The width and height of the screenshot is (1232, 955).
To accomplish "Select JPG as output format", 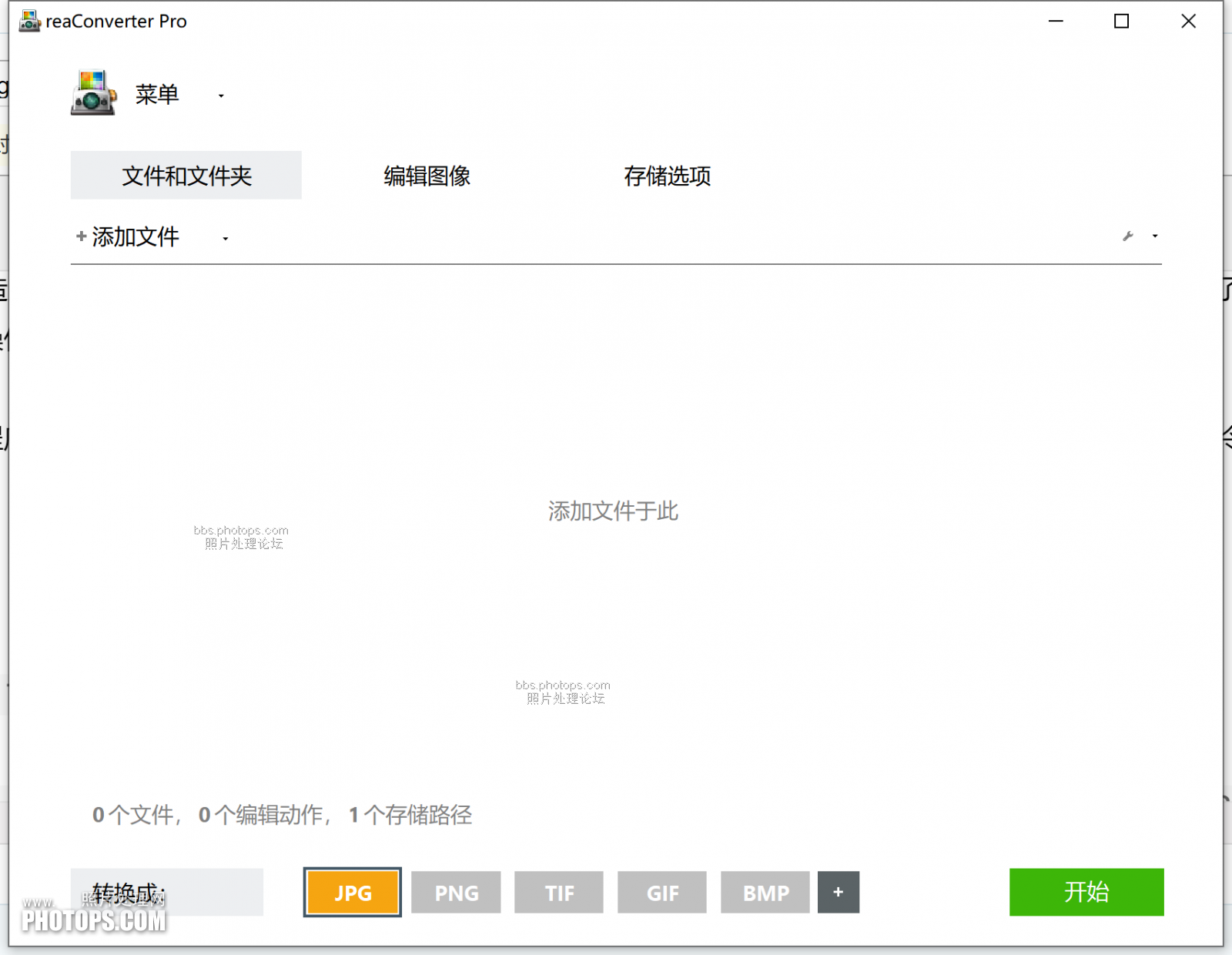I will pyautogui.click(x=353, y=893).
